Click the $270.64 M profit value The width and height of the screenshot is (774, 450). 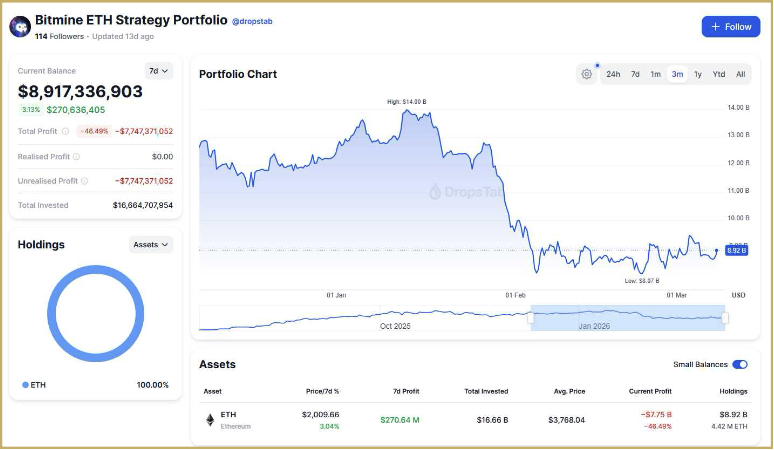(x=400, y=420)
